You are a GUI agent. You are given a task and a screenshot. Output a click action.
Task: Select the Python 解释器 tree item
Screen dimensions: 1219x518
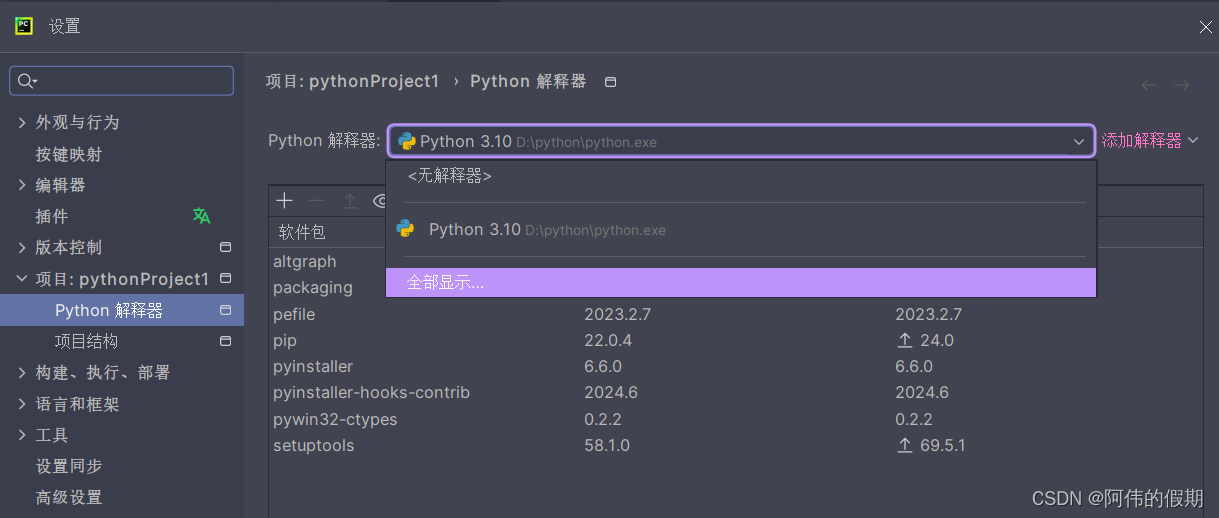click(x=122, y=310)
